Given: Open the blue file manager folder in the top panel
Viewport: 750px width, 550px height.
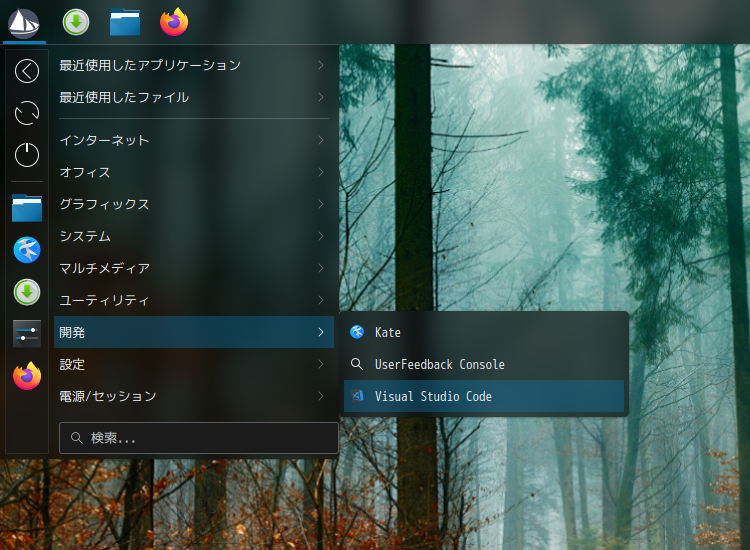Looking at the screenshot, I should 125,22.
